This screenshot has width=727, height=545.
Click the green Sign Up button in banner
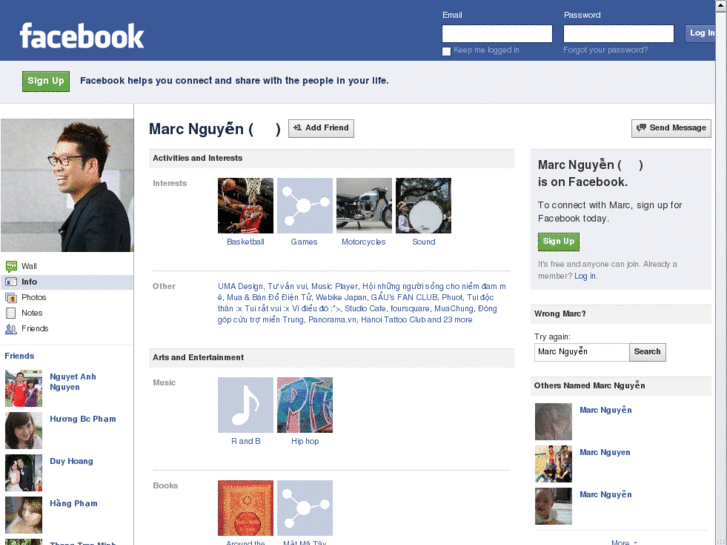46,81
